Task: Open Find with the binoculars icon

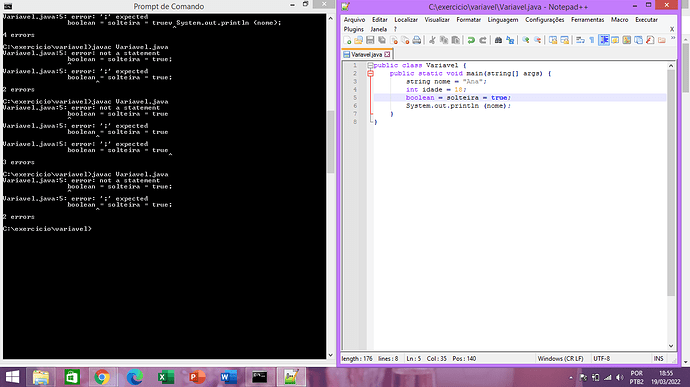Action: coord(498,40)
